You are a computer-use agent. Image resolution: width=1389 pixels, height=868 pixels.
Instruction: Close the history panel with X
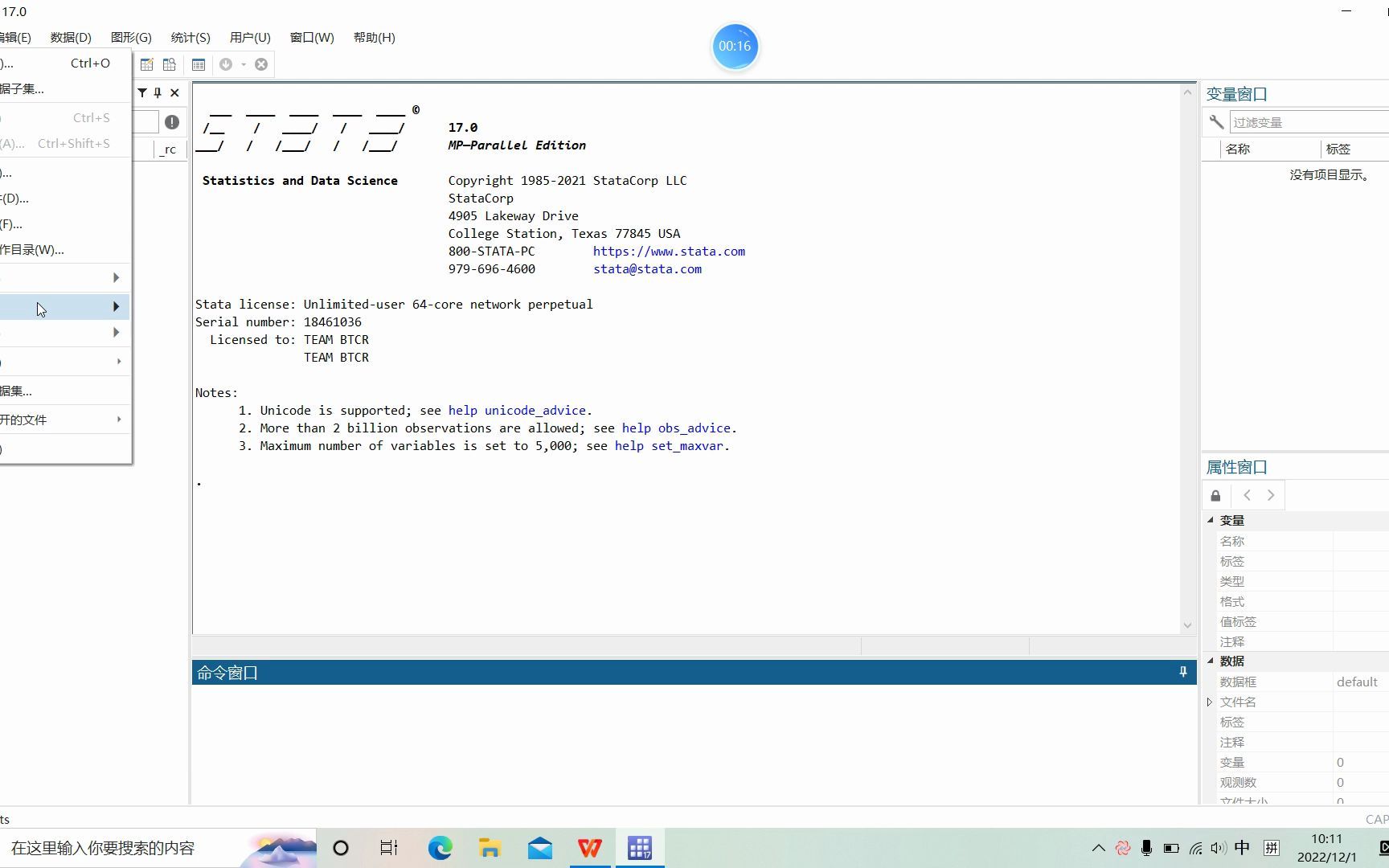[174, 92]
